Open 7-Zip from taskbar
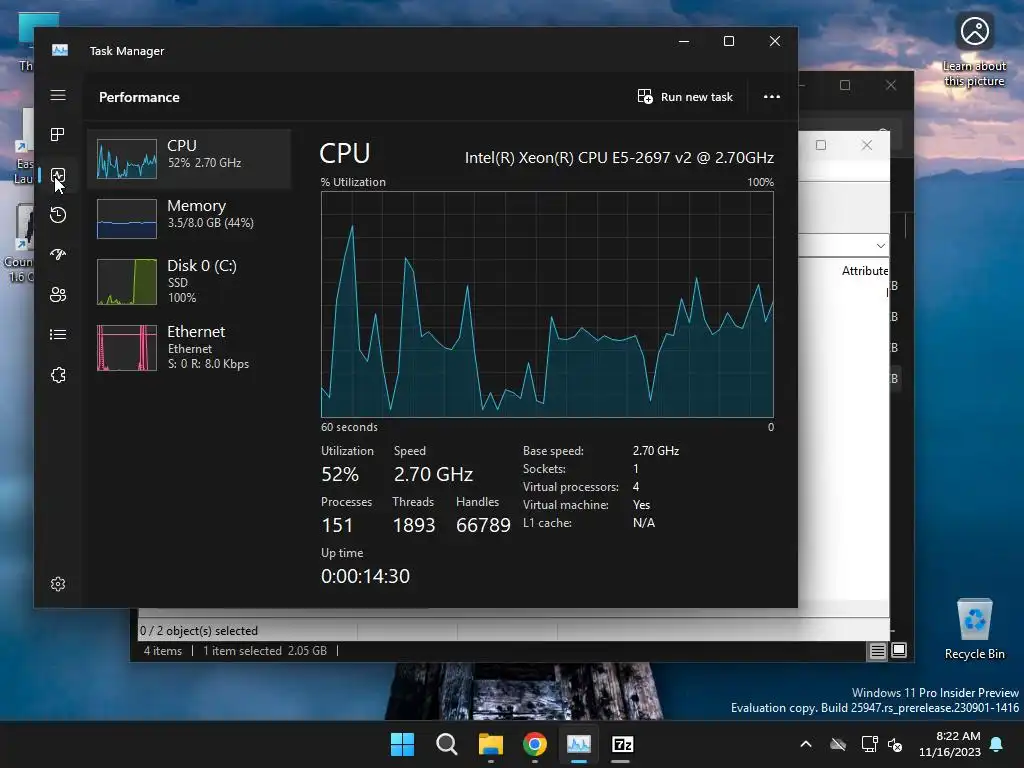Viewport: 1024px width, 768px height. (622, 744)
